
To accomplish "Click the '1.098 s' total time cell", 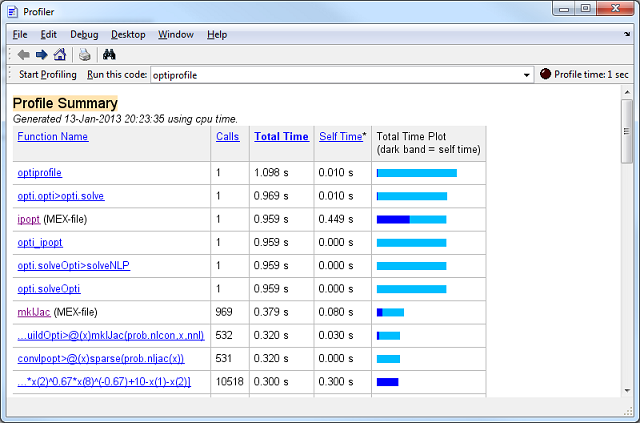I will tap(271, 173).
